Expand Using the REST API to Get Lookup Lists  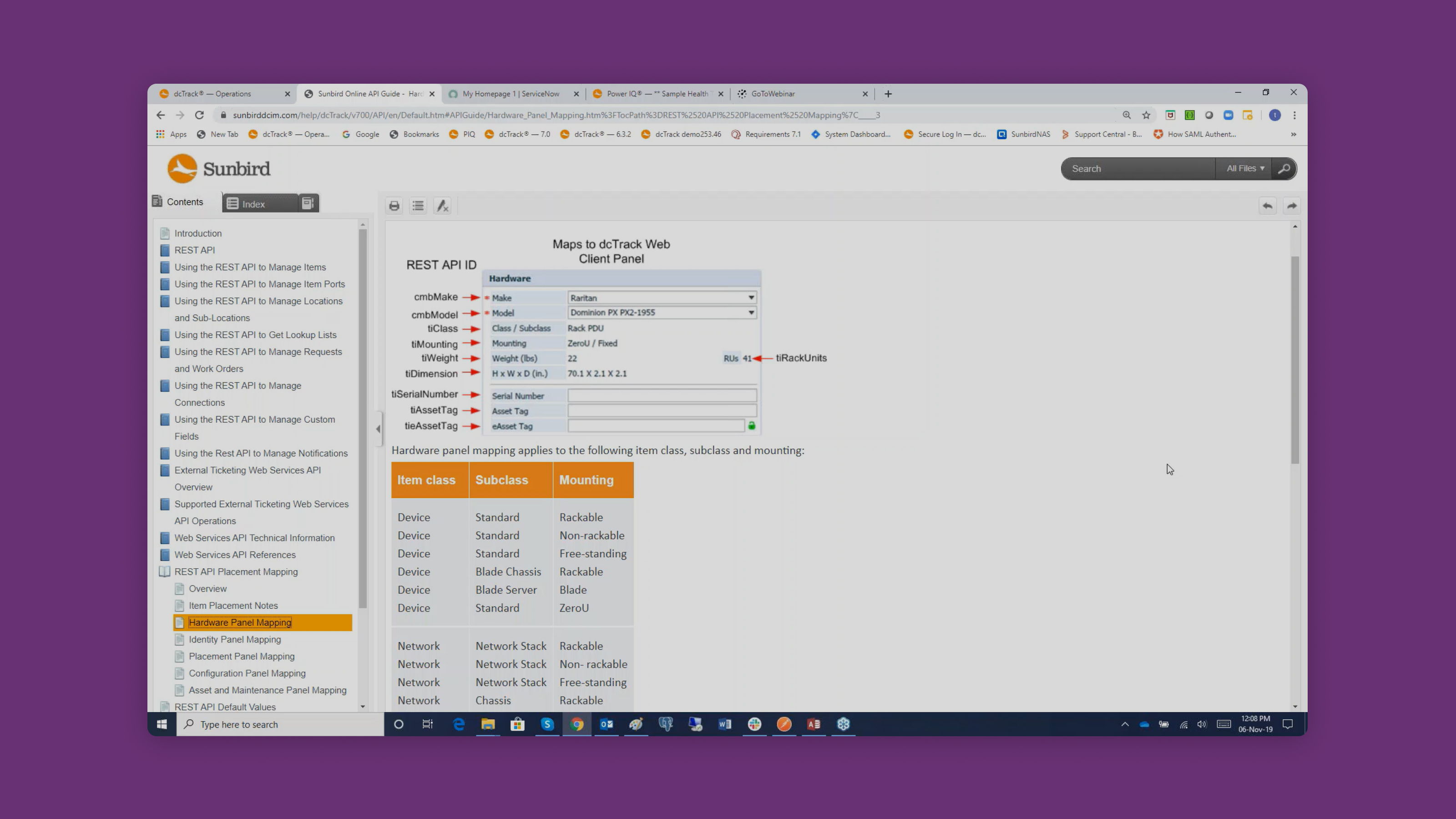pos(164,335)
